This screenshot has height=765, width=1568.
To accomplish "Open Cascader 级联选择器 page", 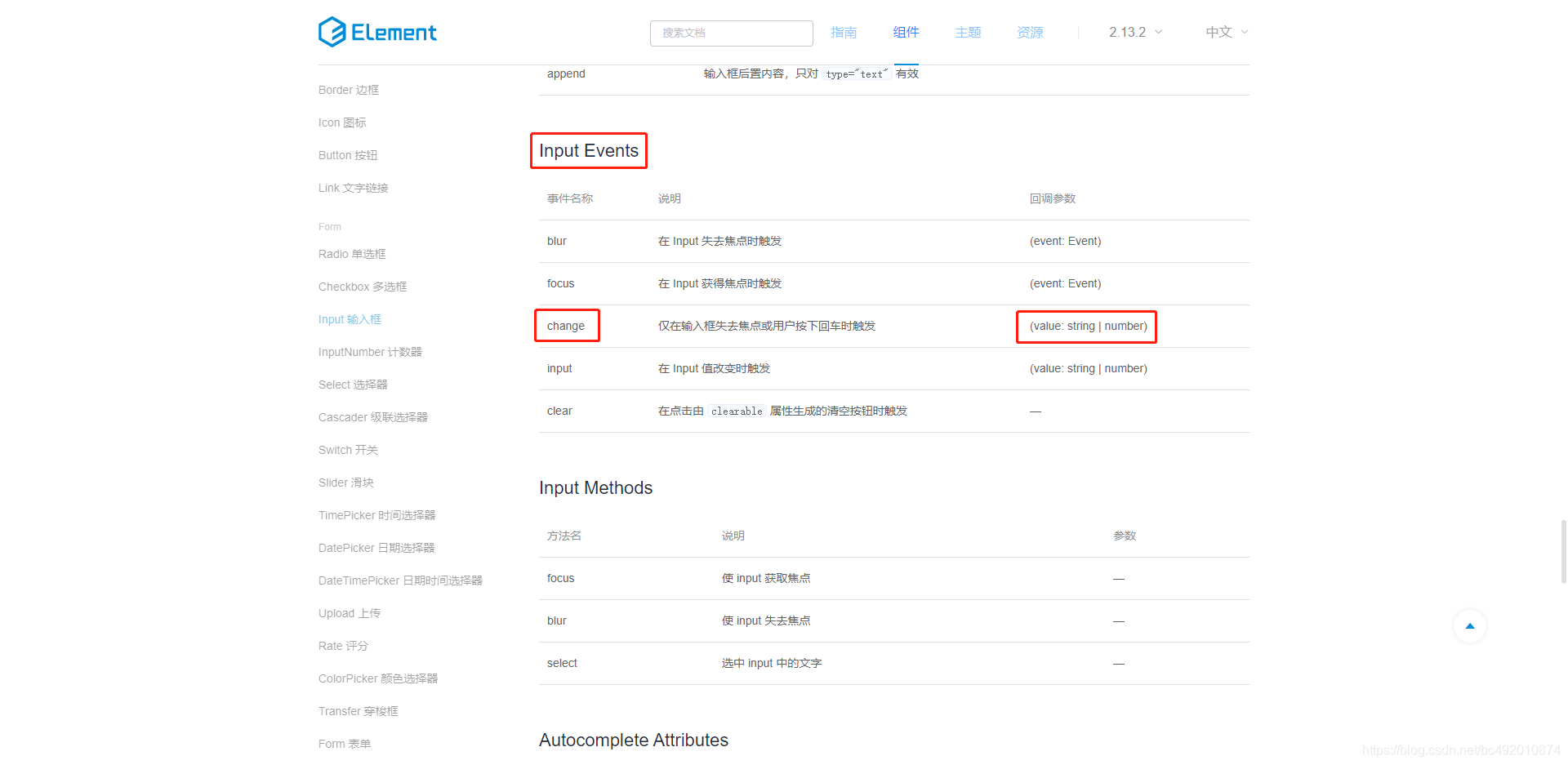I will pyautogui.click(x=373, y=417).
